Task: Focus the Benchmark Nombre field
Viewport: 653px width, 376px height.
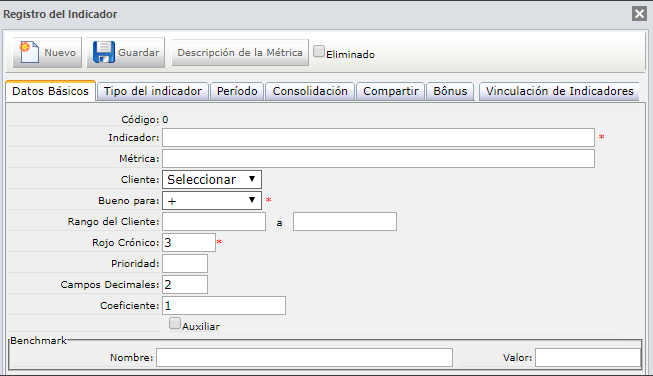Action: 304,358
